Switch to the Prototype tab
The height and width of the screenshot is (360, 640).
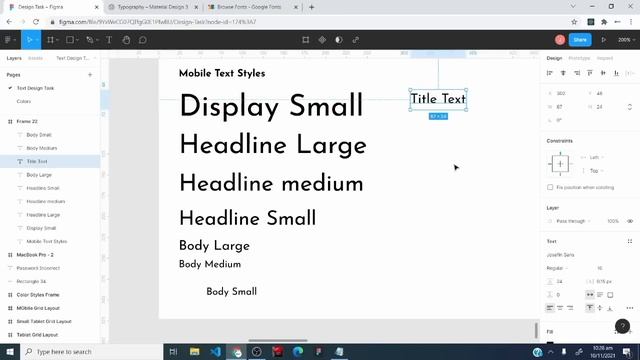point(579,58)
